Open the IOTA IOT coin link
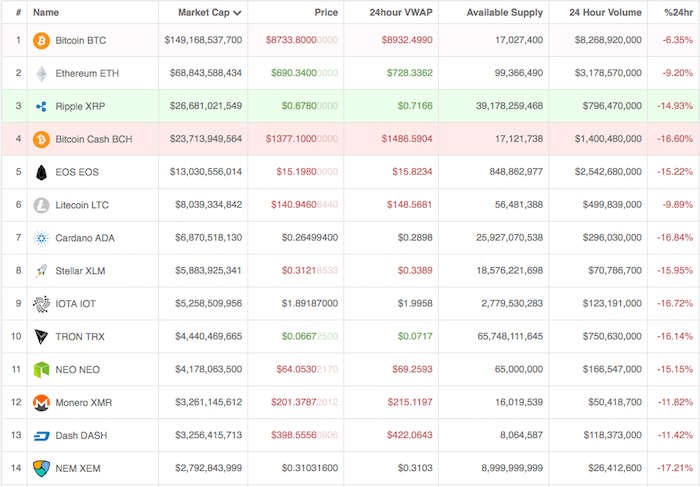Image resolution: width=700 pixels, height=487 pixels. tap(75, 304)
